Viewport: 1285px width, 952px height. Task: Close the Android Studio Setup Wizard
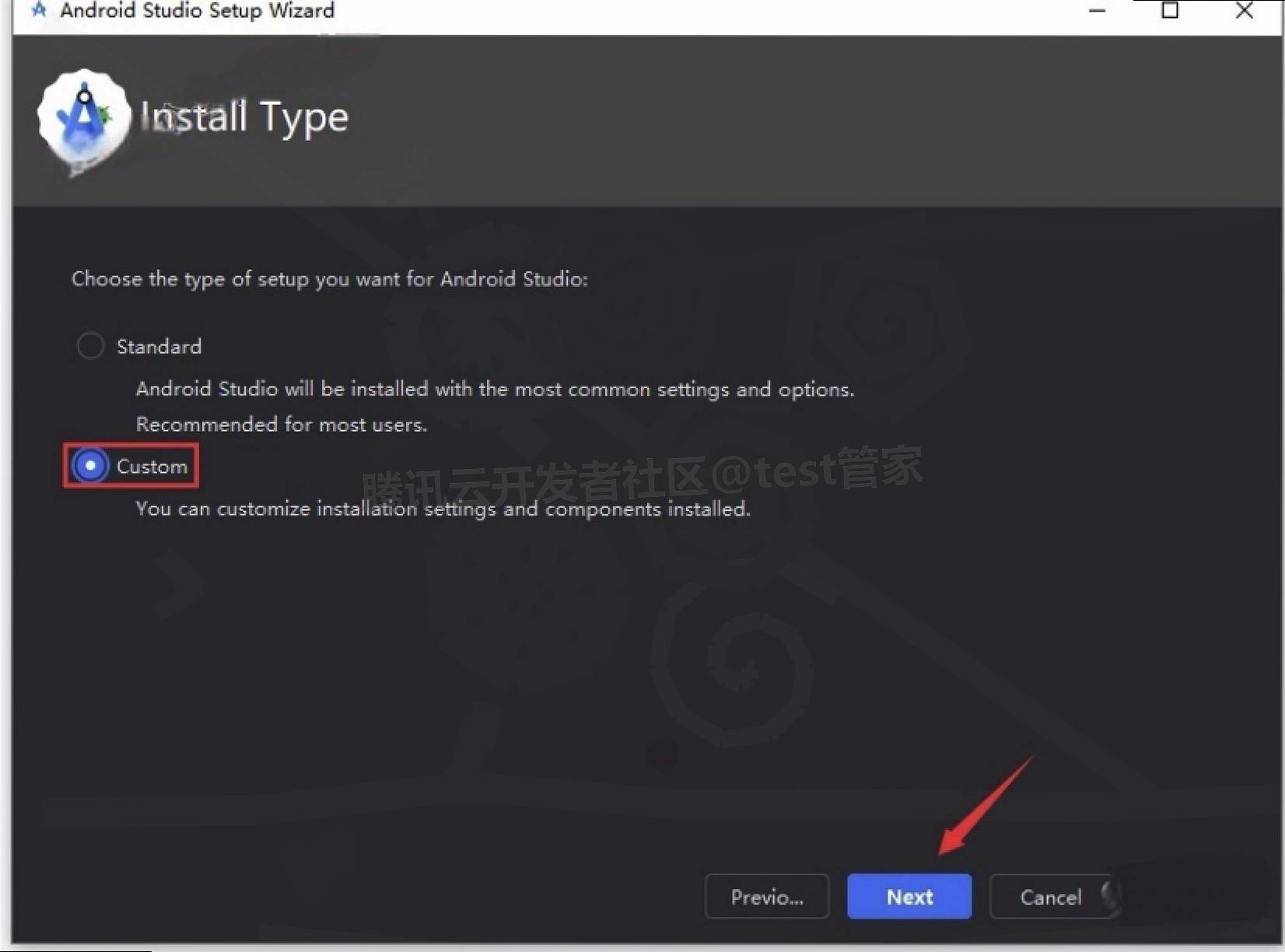point(1244,11)
